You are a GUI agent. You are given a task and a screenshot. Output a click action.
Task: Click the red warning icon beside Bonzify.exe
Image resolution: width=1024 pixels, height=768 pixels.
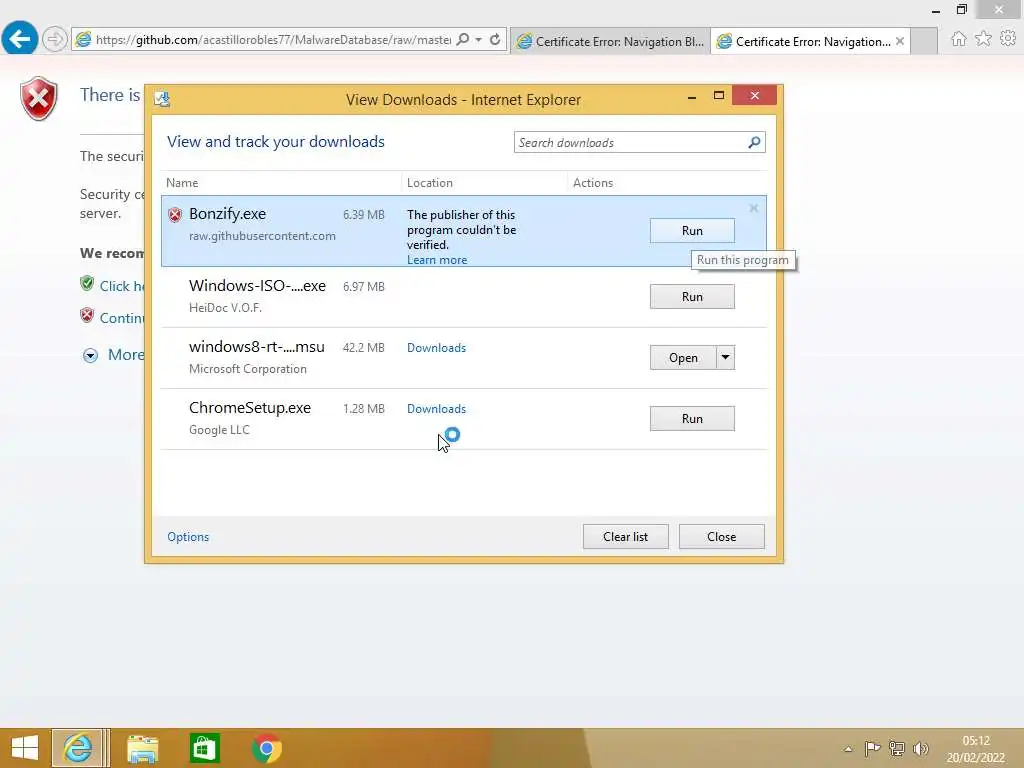pos(174,215)
